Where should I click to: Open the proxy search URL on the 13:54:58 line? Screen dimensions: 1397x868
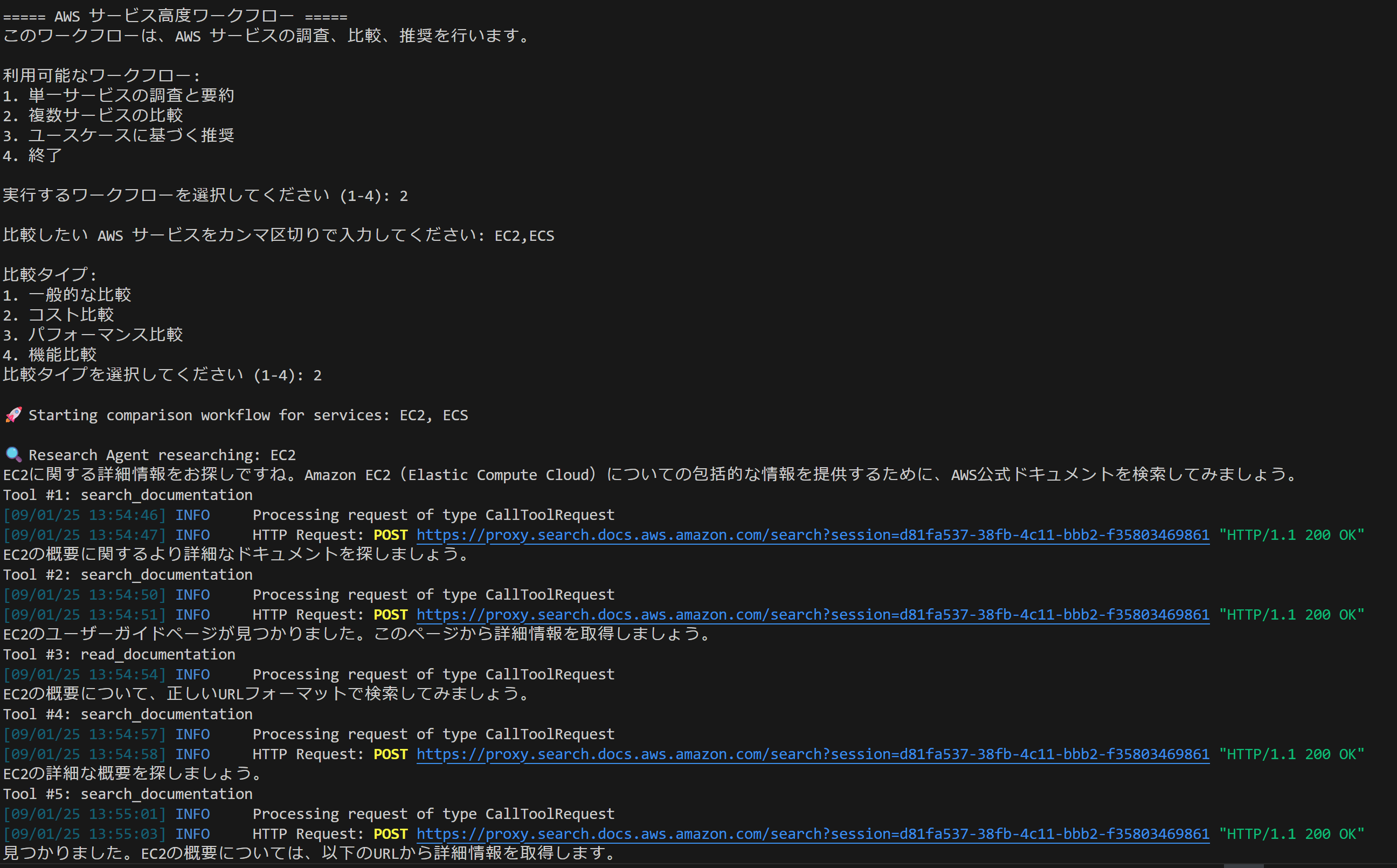[812, 754]
